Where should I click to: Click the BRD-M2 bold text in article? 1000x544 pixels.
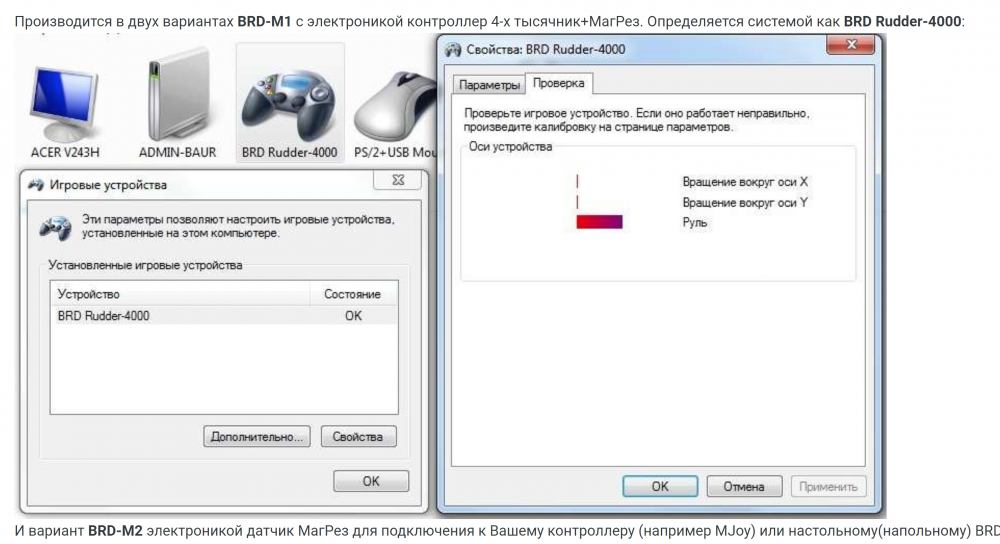click(115, 531)
